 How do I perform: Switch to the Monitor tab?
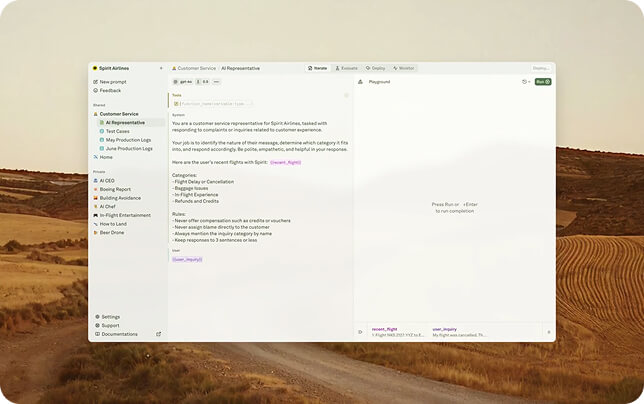(x=405, y=68)
